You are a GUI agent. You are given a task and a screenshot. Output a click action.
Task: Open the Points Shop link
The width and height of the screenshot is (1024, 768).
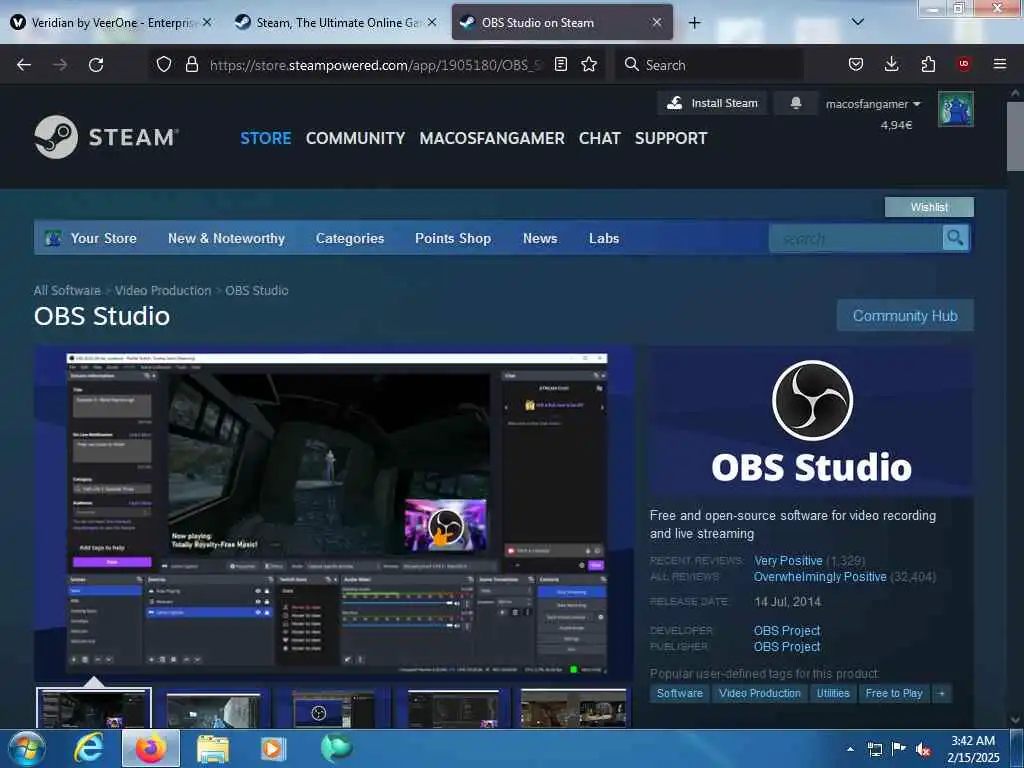[x=453, y=238]
